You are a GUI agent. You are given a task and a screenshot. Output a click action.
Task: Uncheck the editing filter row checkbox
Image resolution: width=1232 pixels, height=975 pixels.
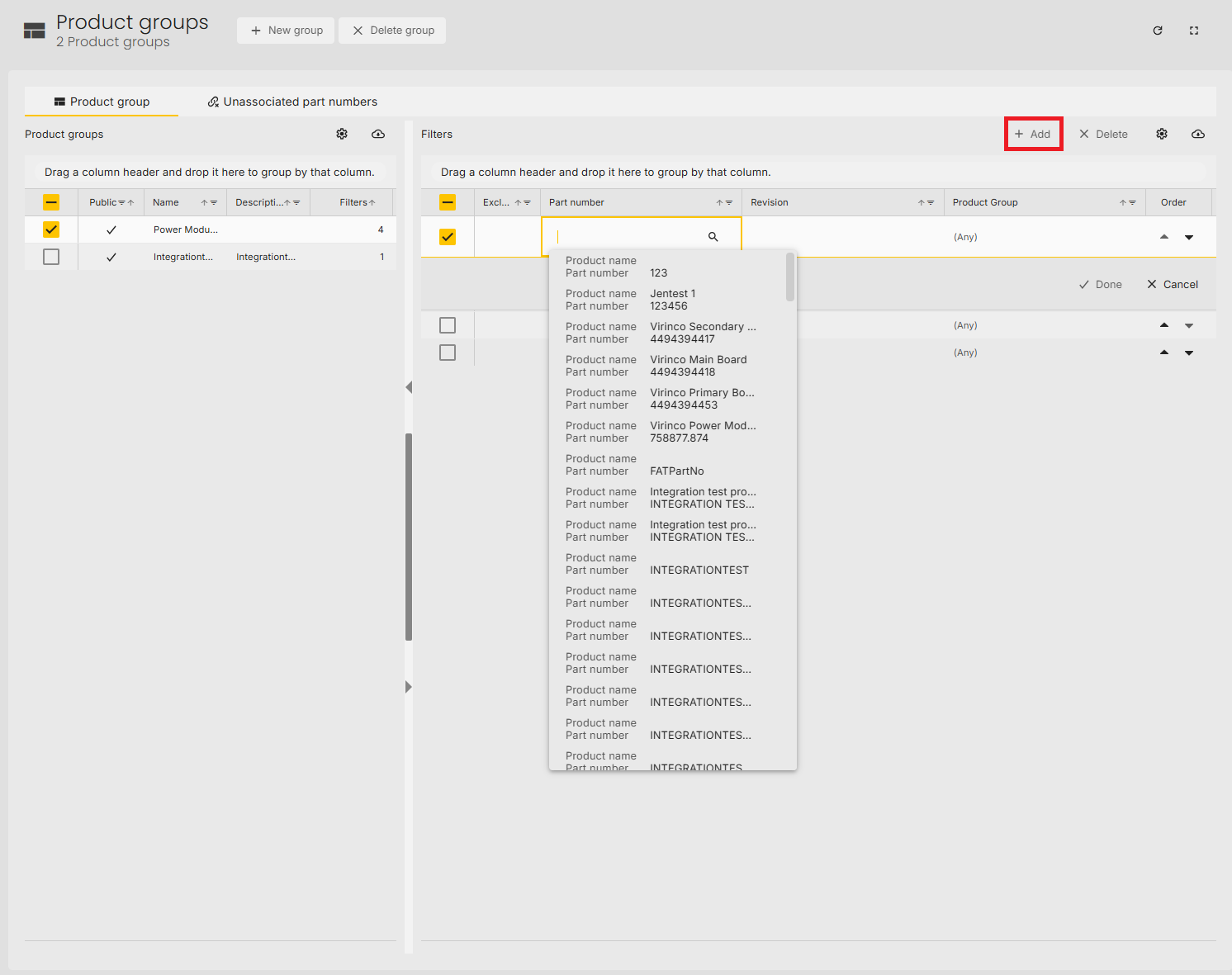click(448, 237)
